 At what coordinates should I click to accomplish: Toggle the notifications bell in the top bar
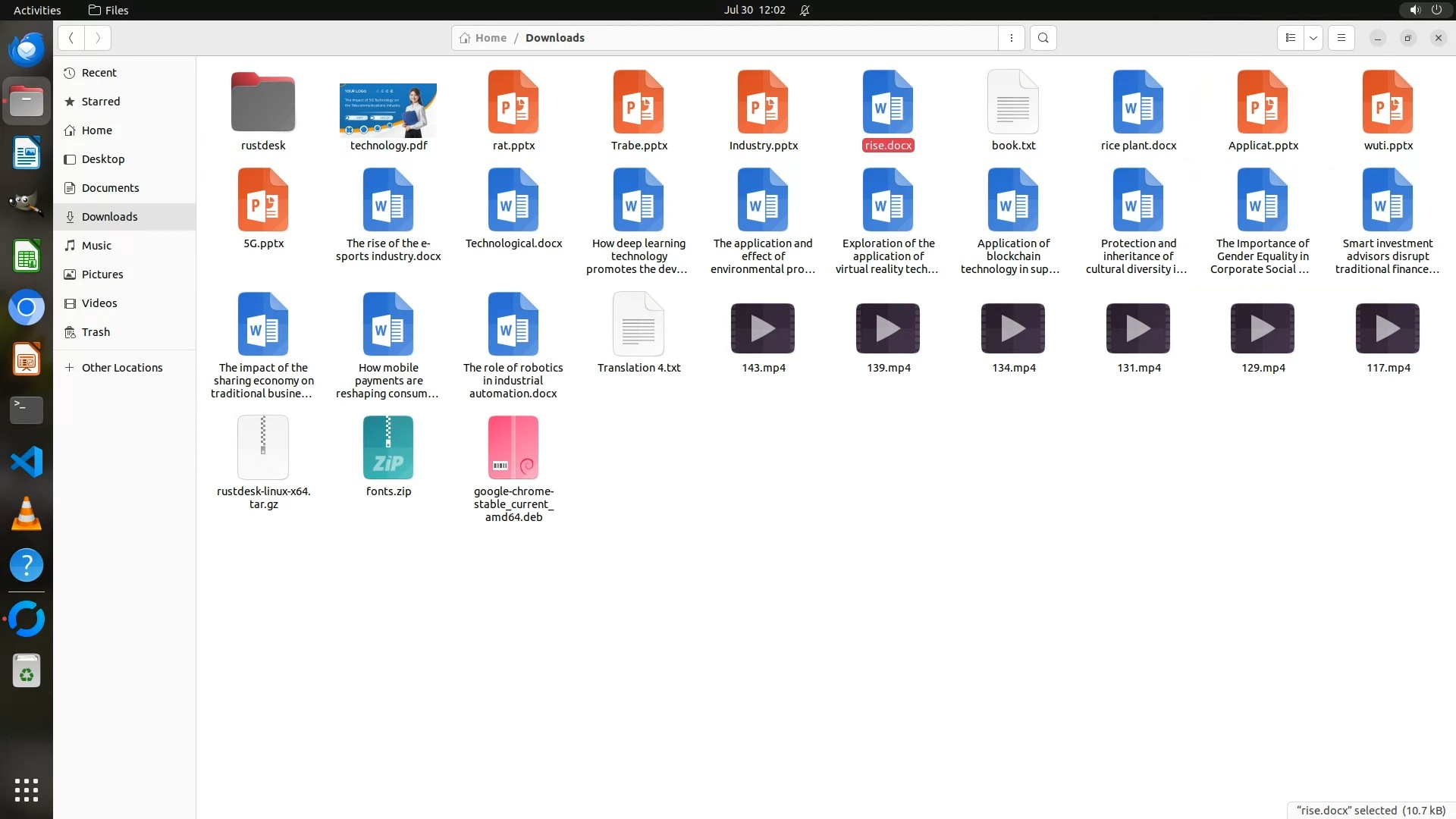(x=805, y=10)
